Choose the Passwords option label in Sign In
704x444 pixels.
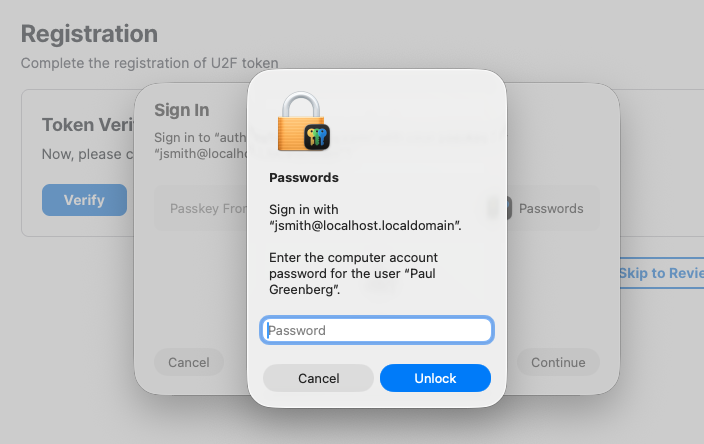551,209
